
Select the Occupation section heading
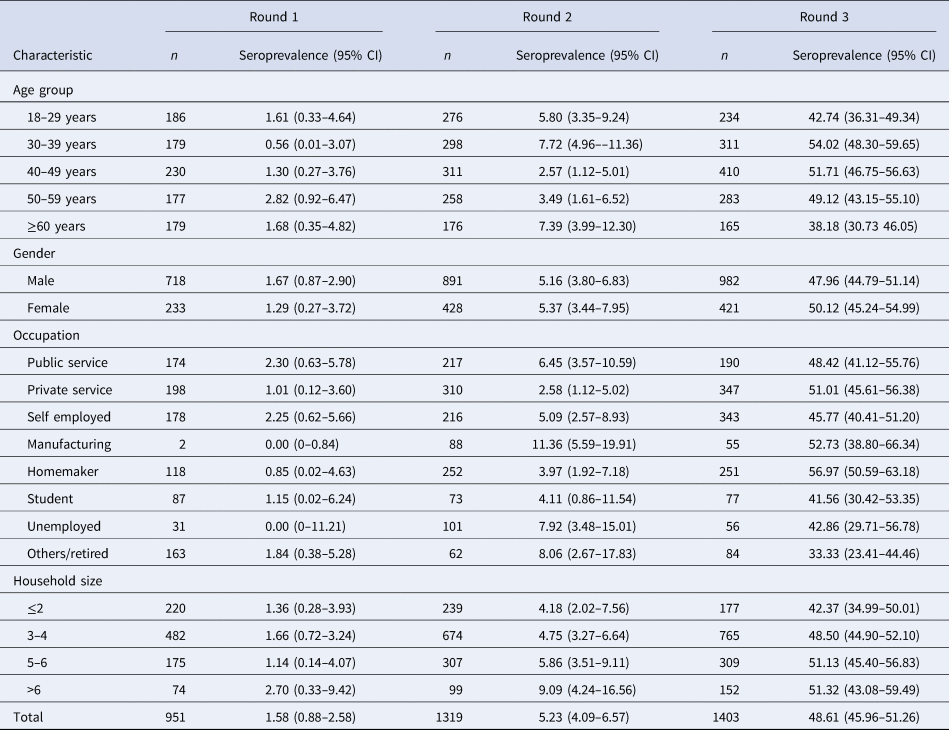pos(46,337)
